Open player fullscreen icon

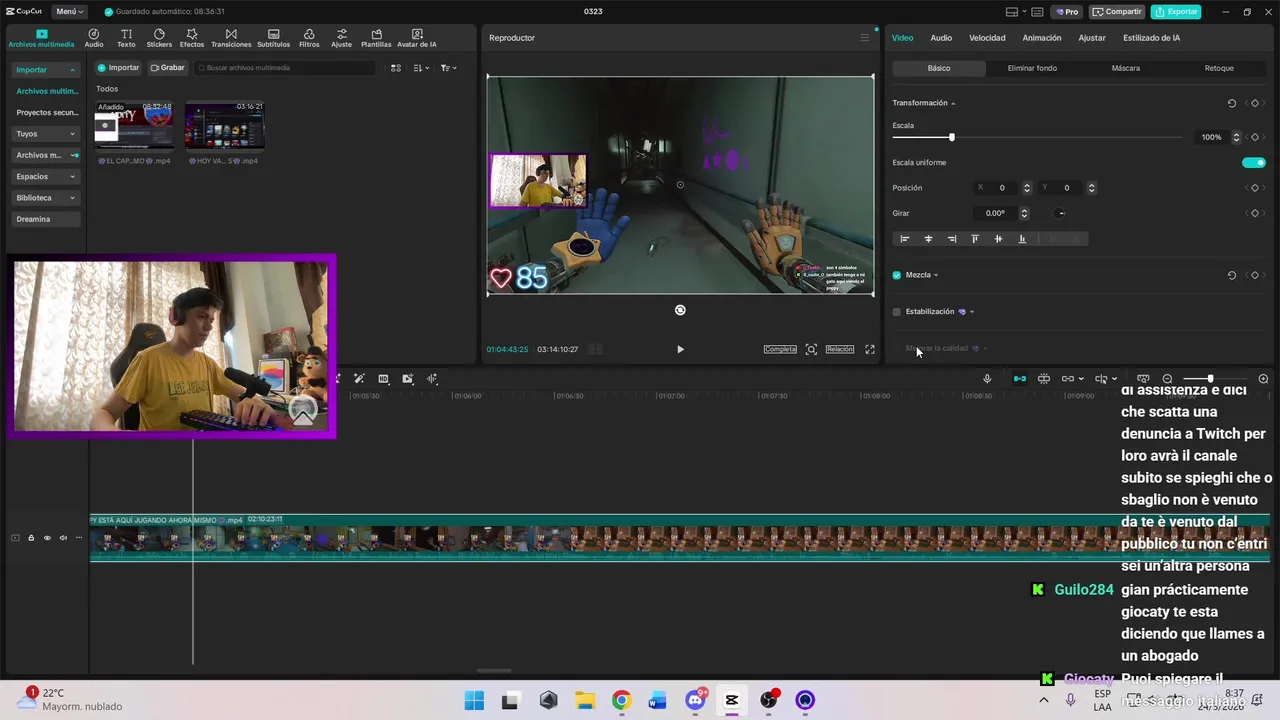(870, 349)
